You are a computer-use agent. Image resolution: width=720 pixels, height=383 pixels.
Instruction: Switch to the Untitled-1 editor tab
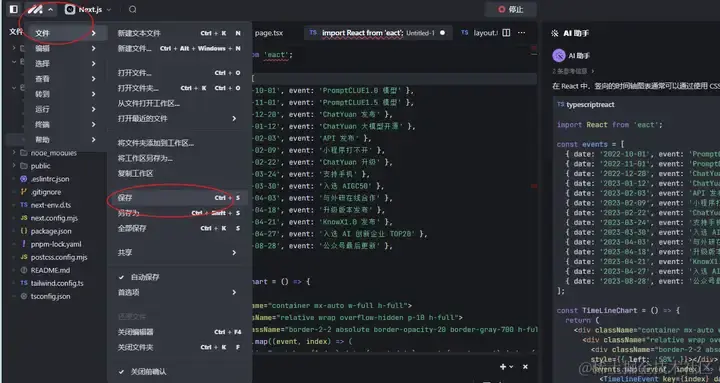[377, 33]
